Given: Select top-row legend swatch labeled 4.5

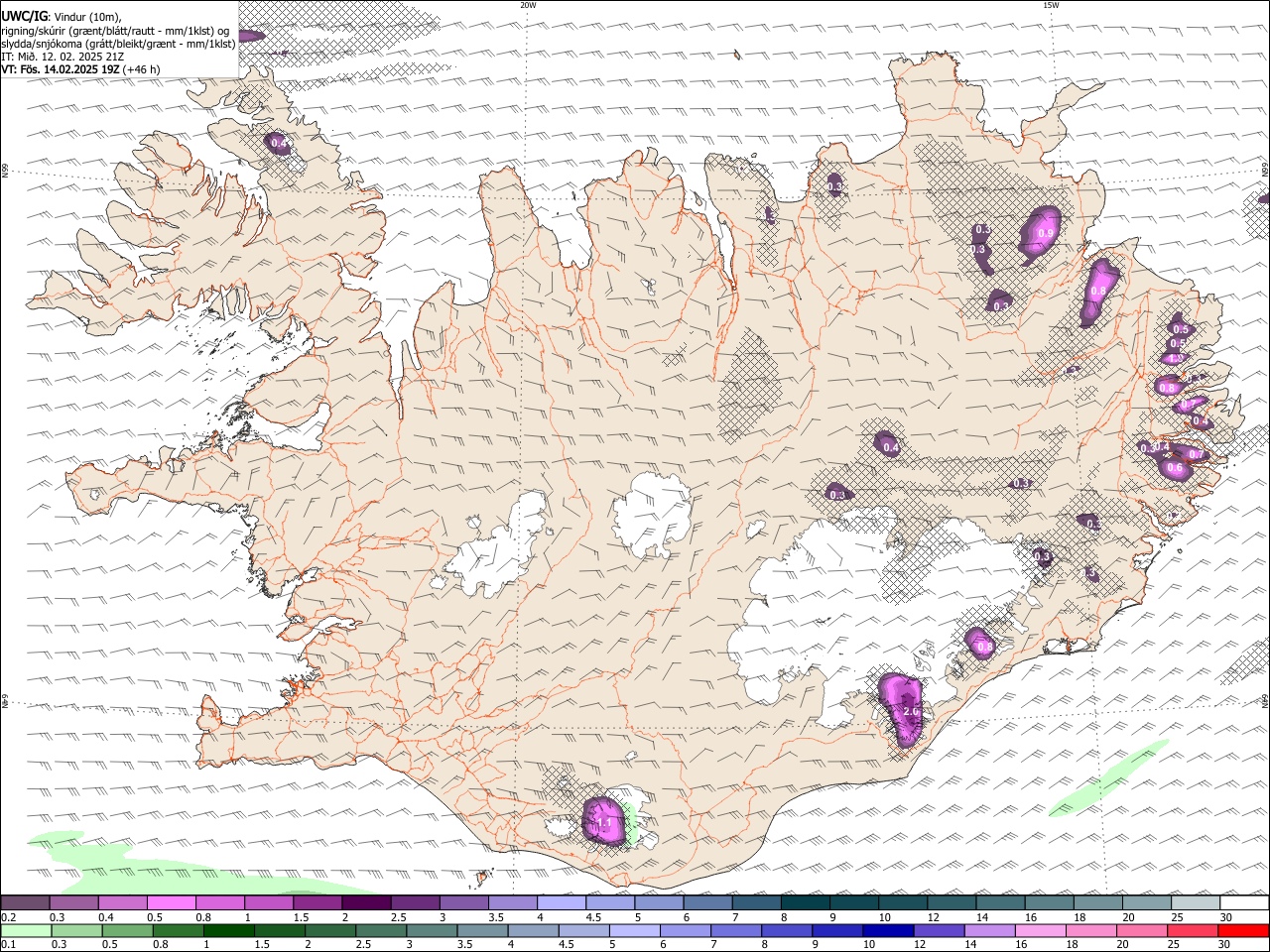Looking at the screenshot, I should point(609,903).
